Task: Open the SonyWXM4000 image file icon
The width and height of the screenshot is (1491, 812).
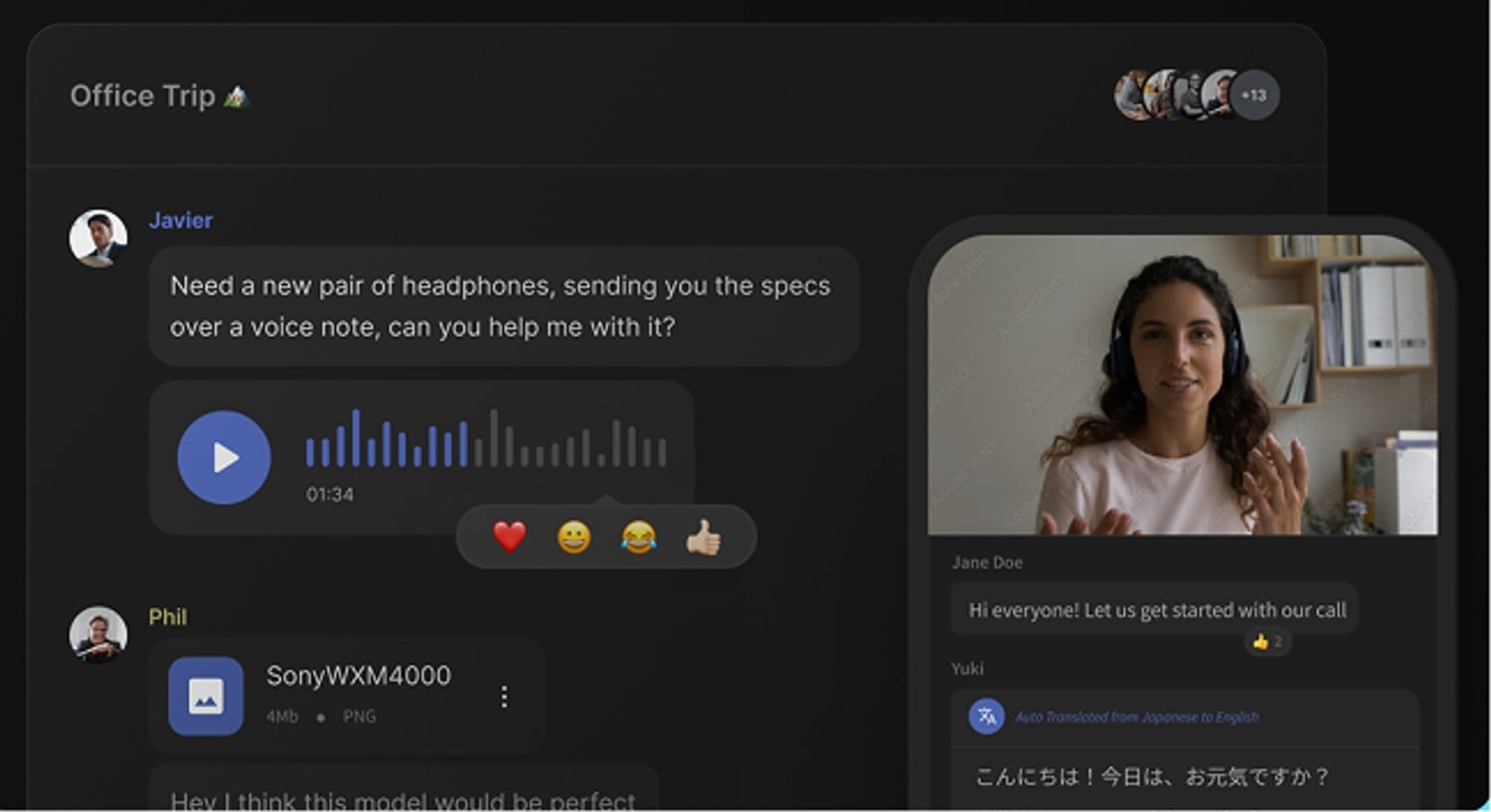Action: click(x=206, y=696)
